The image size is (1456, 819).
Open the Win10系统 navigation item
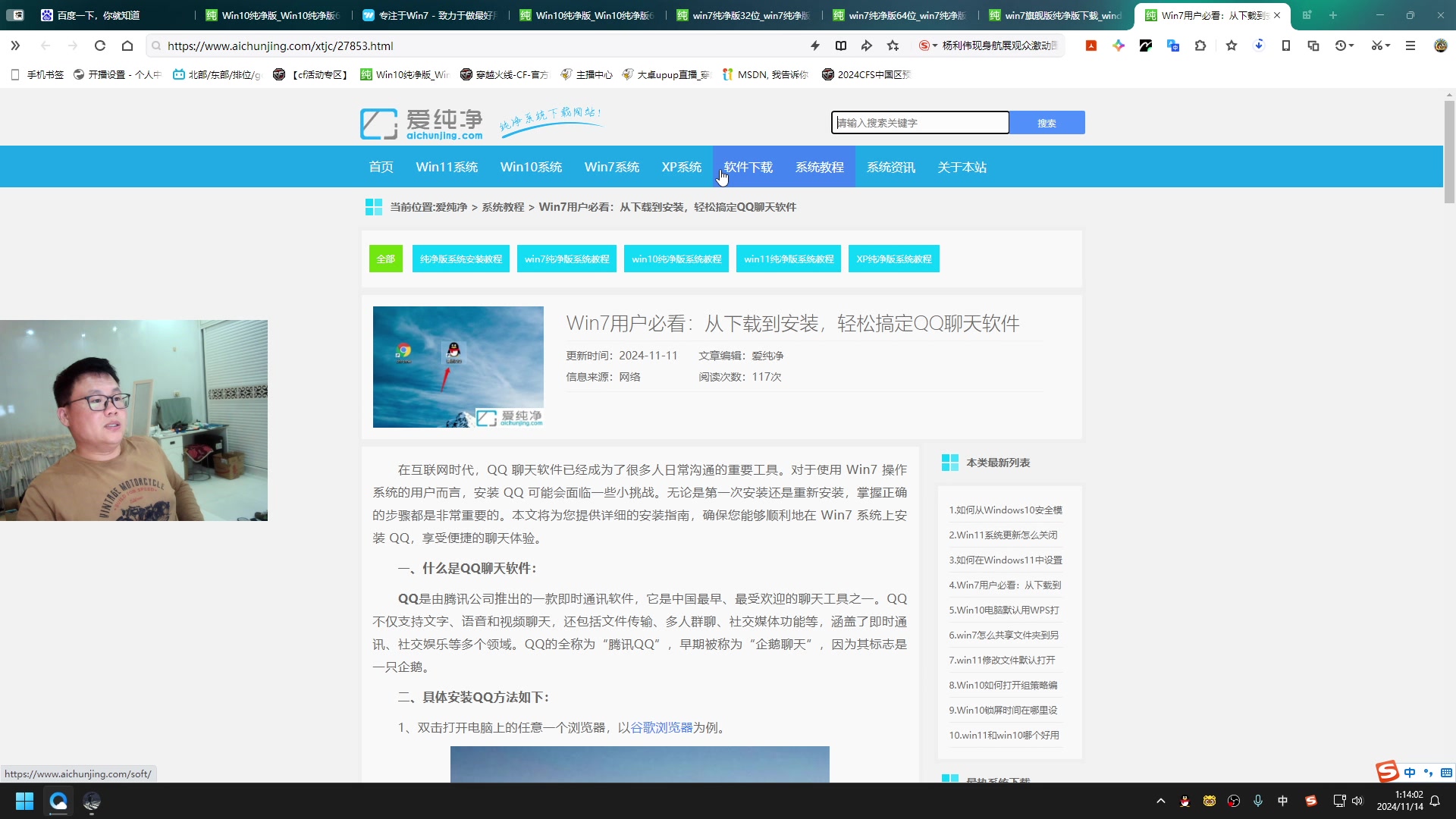click(x=532, y=167)
